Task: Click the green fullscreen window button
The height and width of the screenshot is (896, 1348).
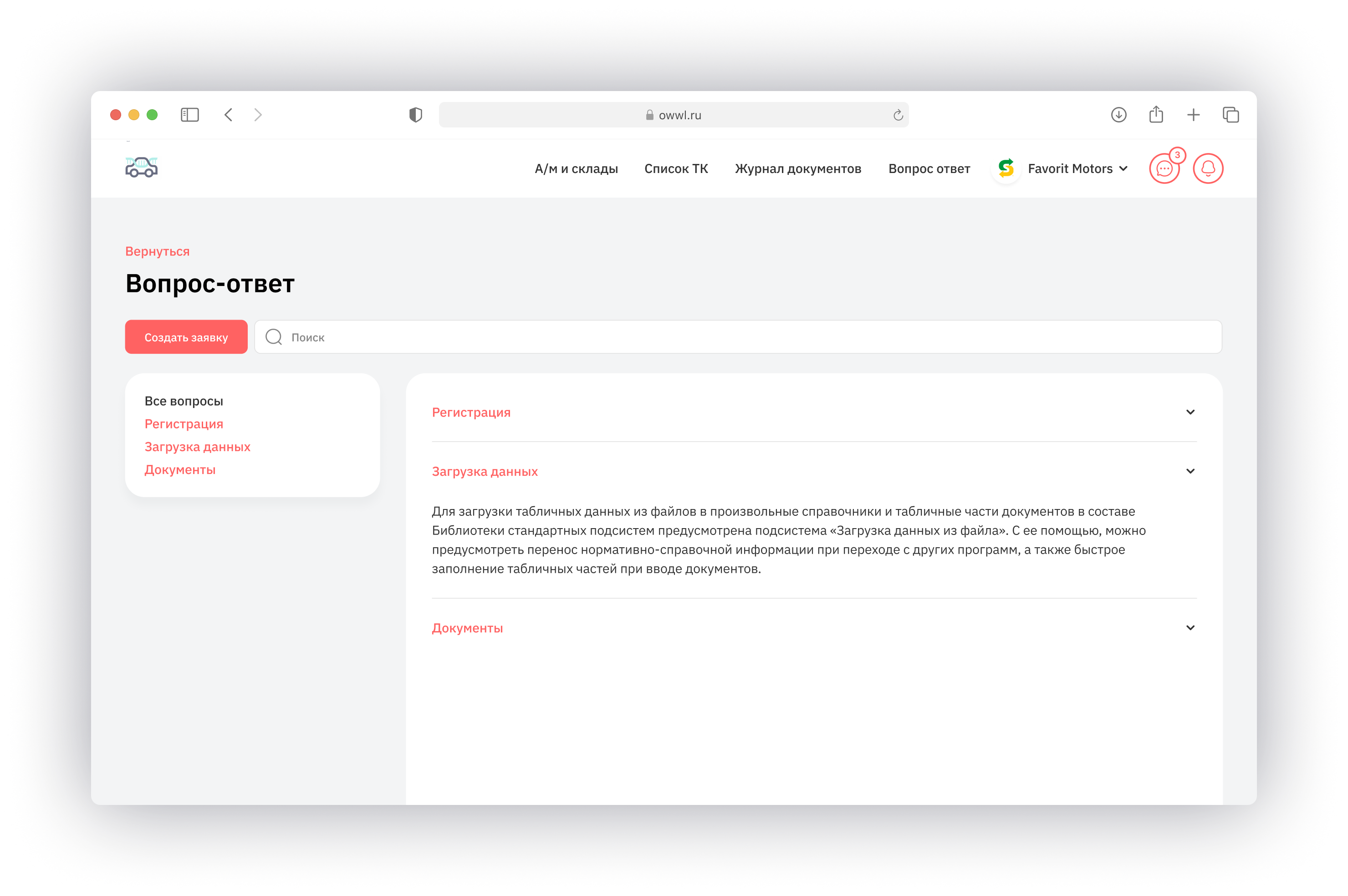Action: [152, 115]
